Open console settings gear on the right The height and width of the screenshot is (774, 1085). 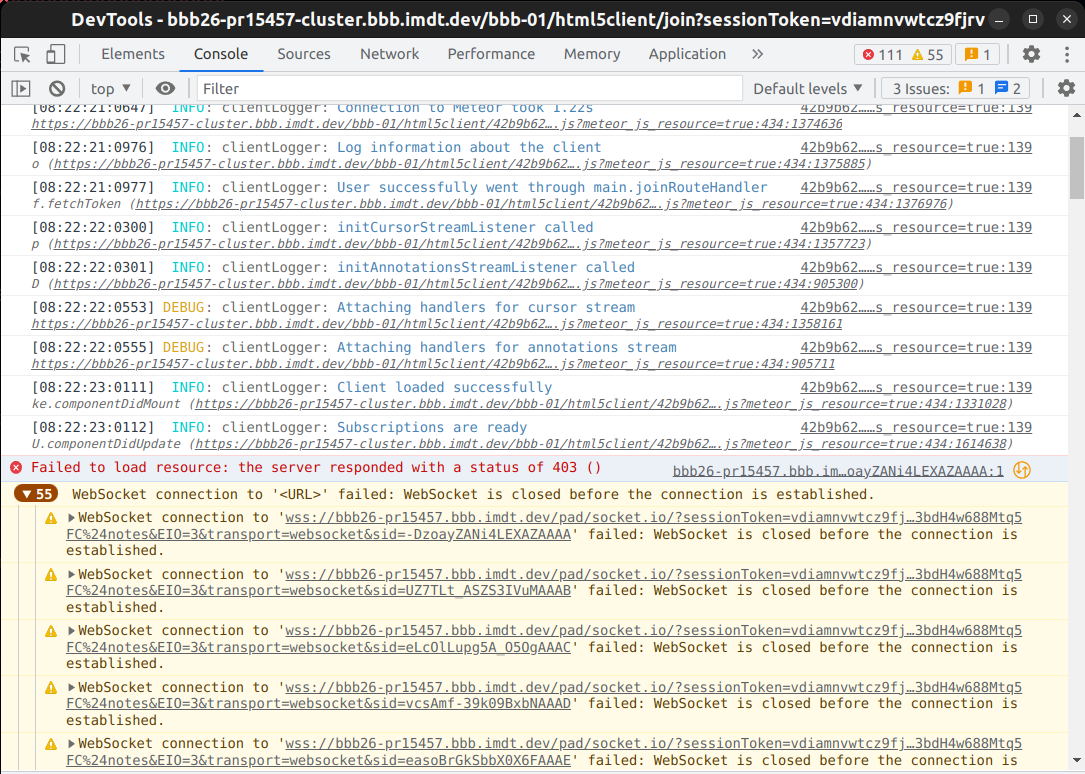point(1068,88)
